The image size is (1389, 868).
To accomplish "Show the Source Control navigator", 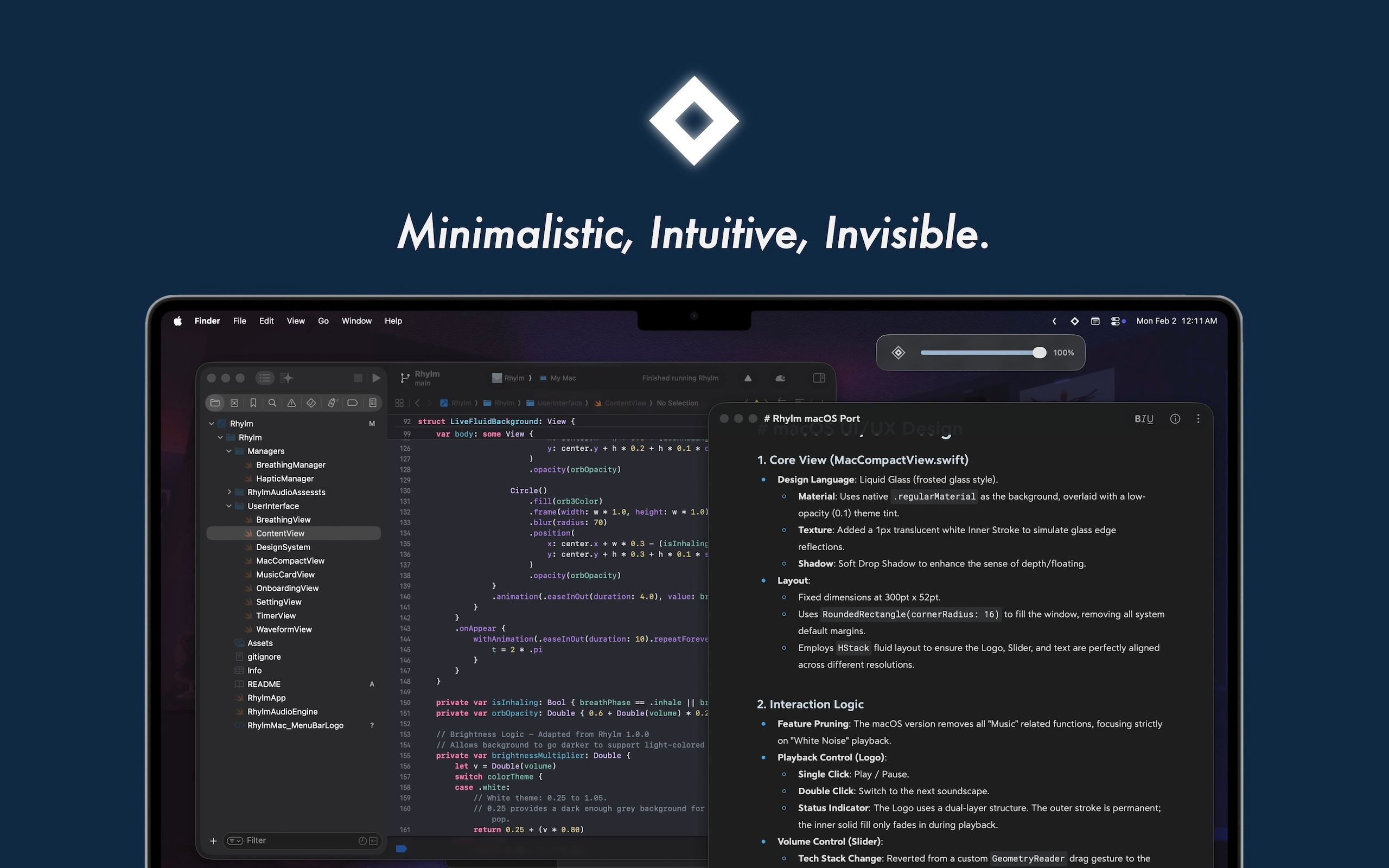I will 234,403.
